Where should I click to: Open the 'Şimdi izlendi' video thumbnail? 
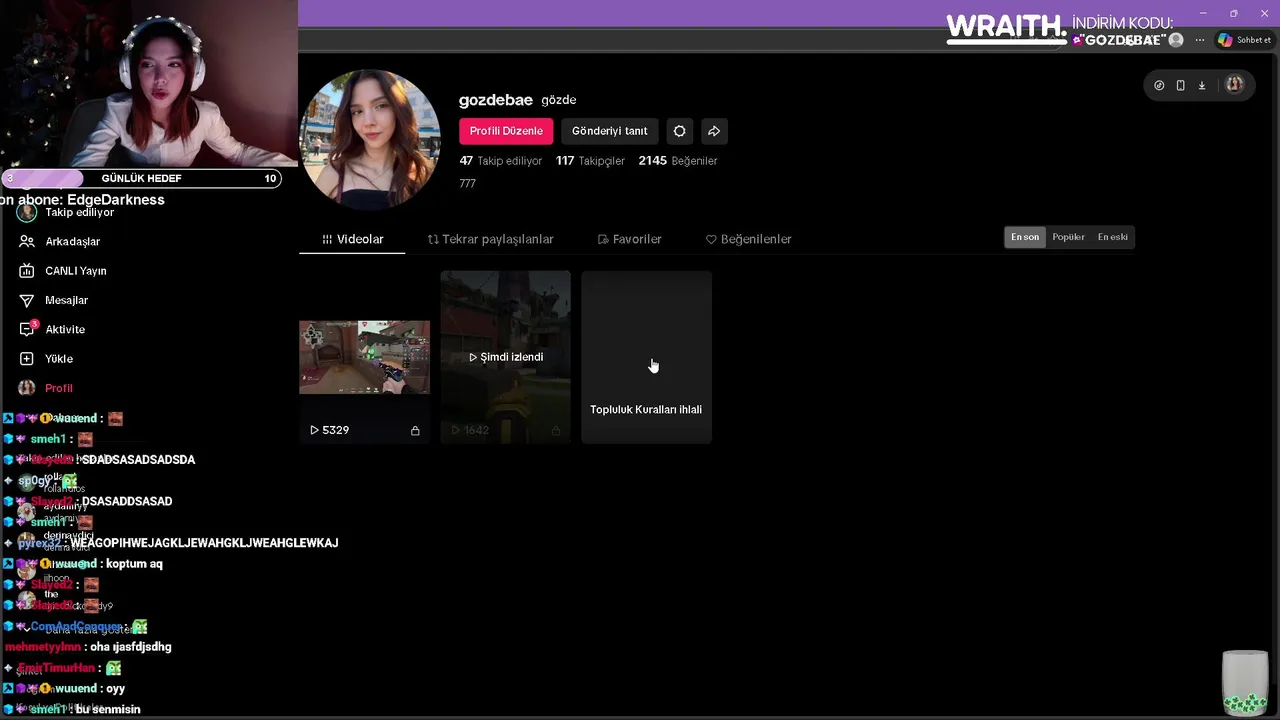click(x=506, y=357)
